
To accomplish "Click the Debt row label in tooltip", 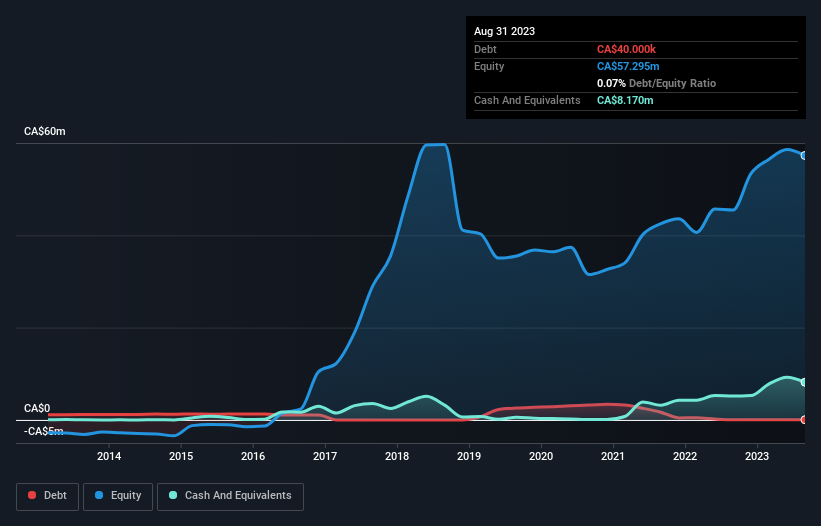I will (485, 49).
